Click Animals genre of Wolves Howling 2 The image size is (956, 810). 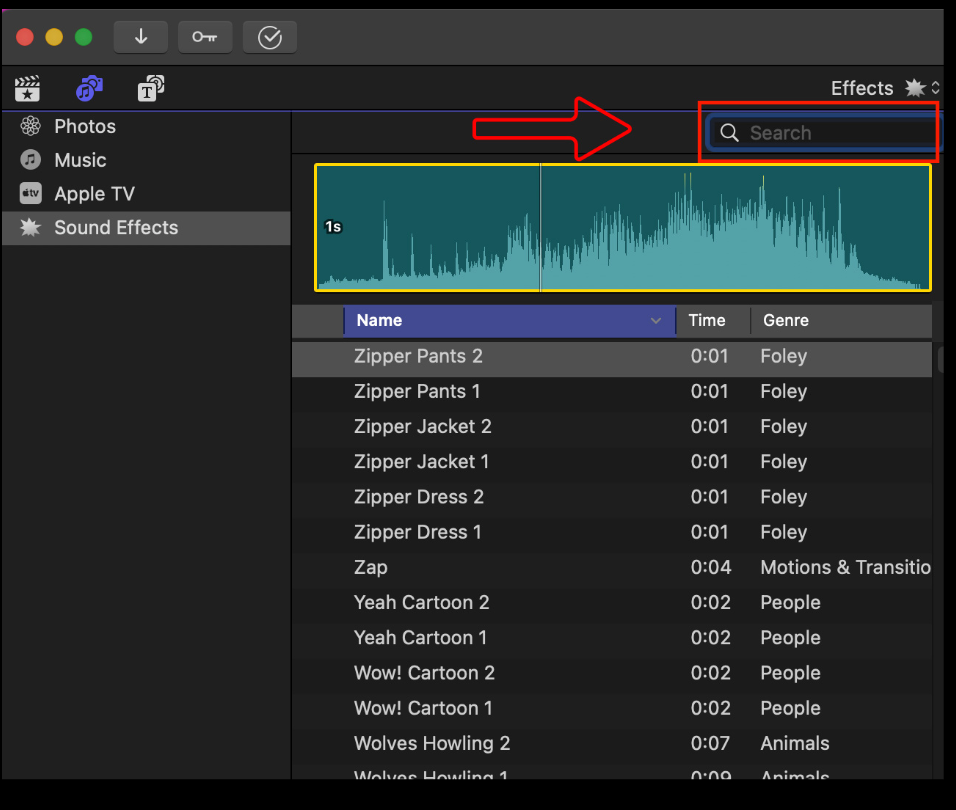pos(794,744)
